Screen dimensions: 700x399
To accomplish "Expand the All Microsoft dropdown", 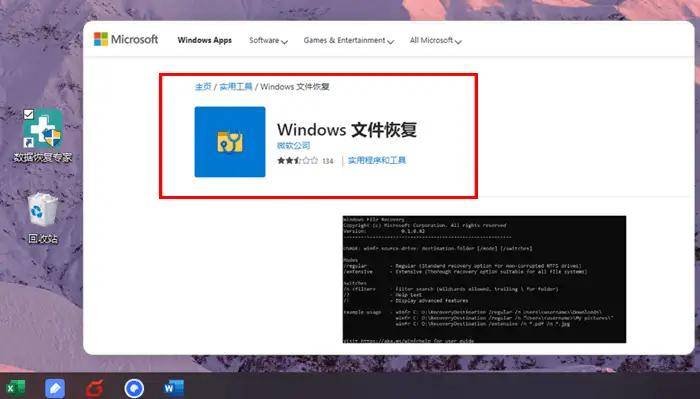I will coord(436,41).
